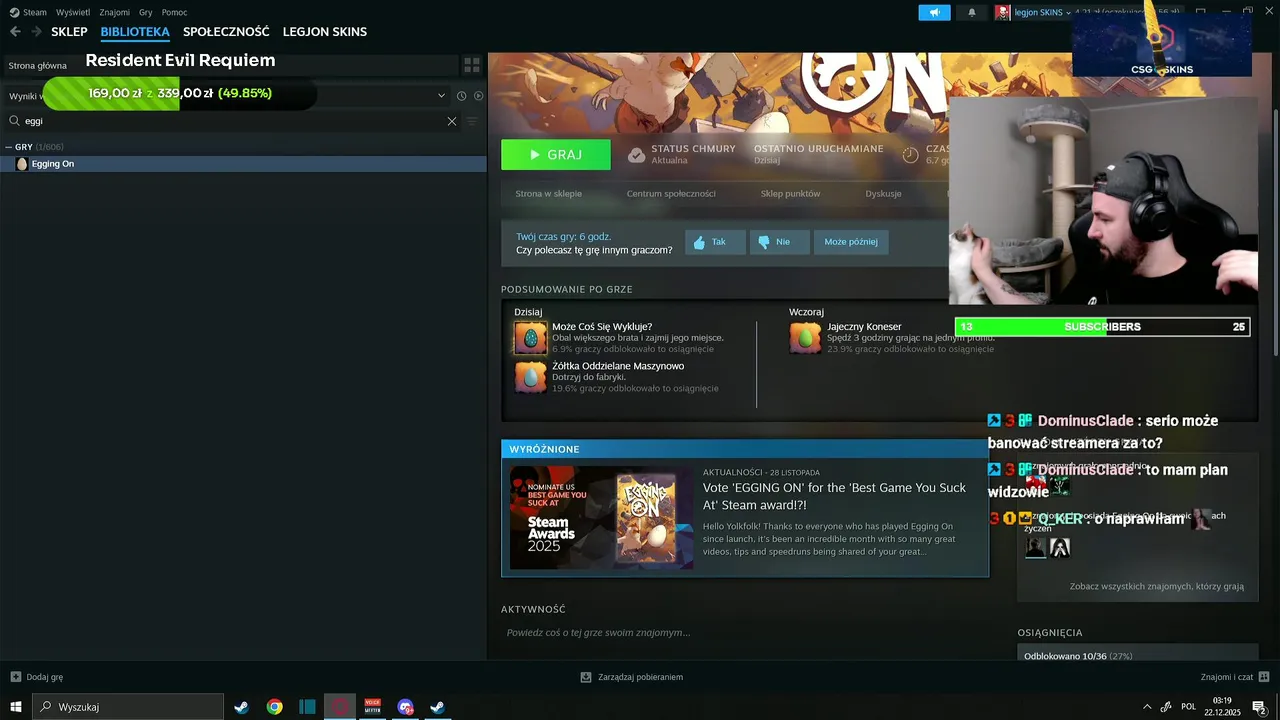The image size is (1280, 720).
Task: Open Zarządzaj pobieraniem downloads manager
Action: point(632,677)
